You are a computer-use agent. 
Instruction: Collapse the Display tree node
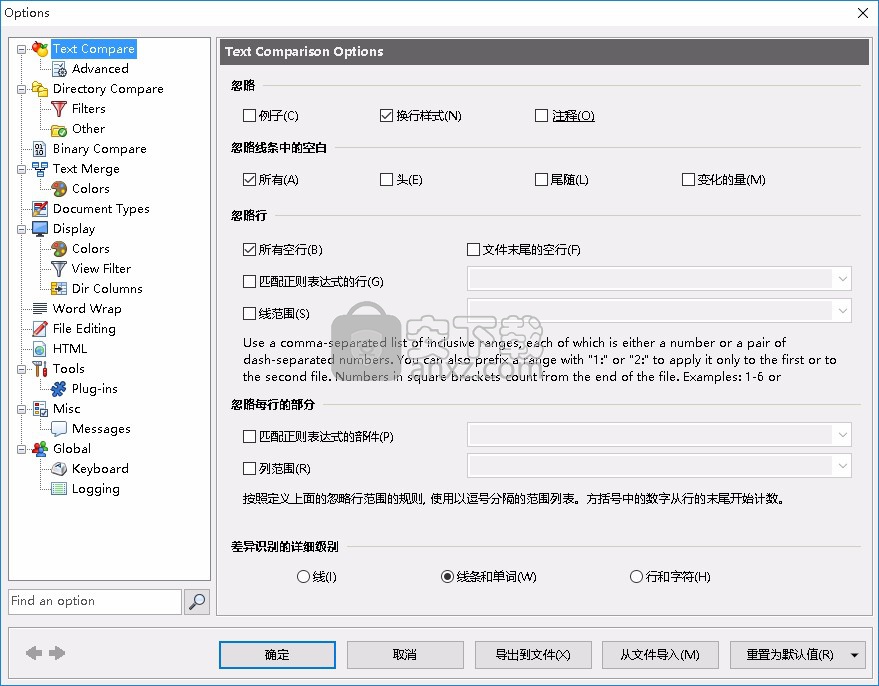(x=22, y=229)
